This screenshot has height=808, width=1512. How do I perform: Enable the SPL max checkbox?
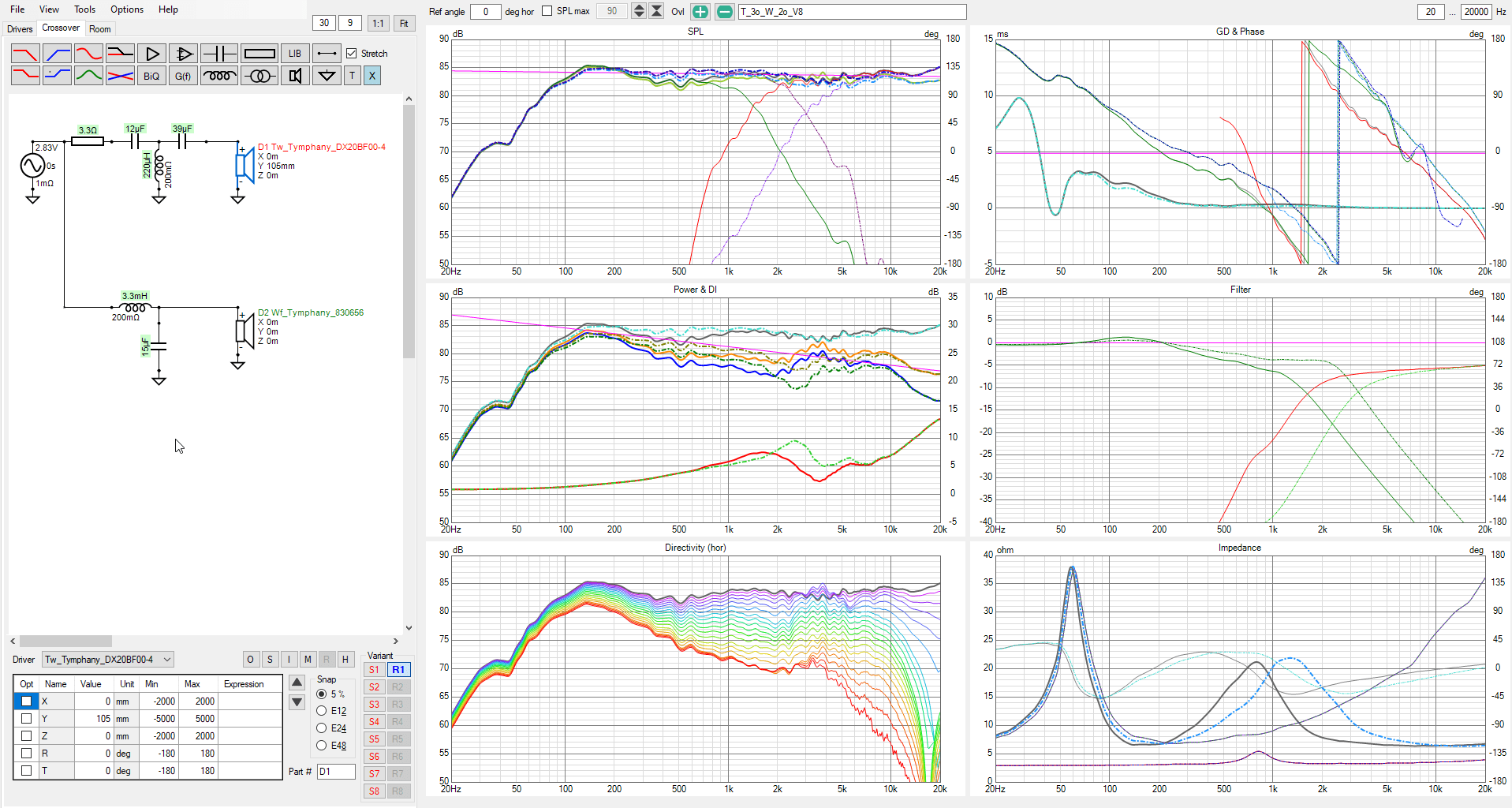pos(547,11)
